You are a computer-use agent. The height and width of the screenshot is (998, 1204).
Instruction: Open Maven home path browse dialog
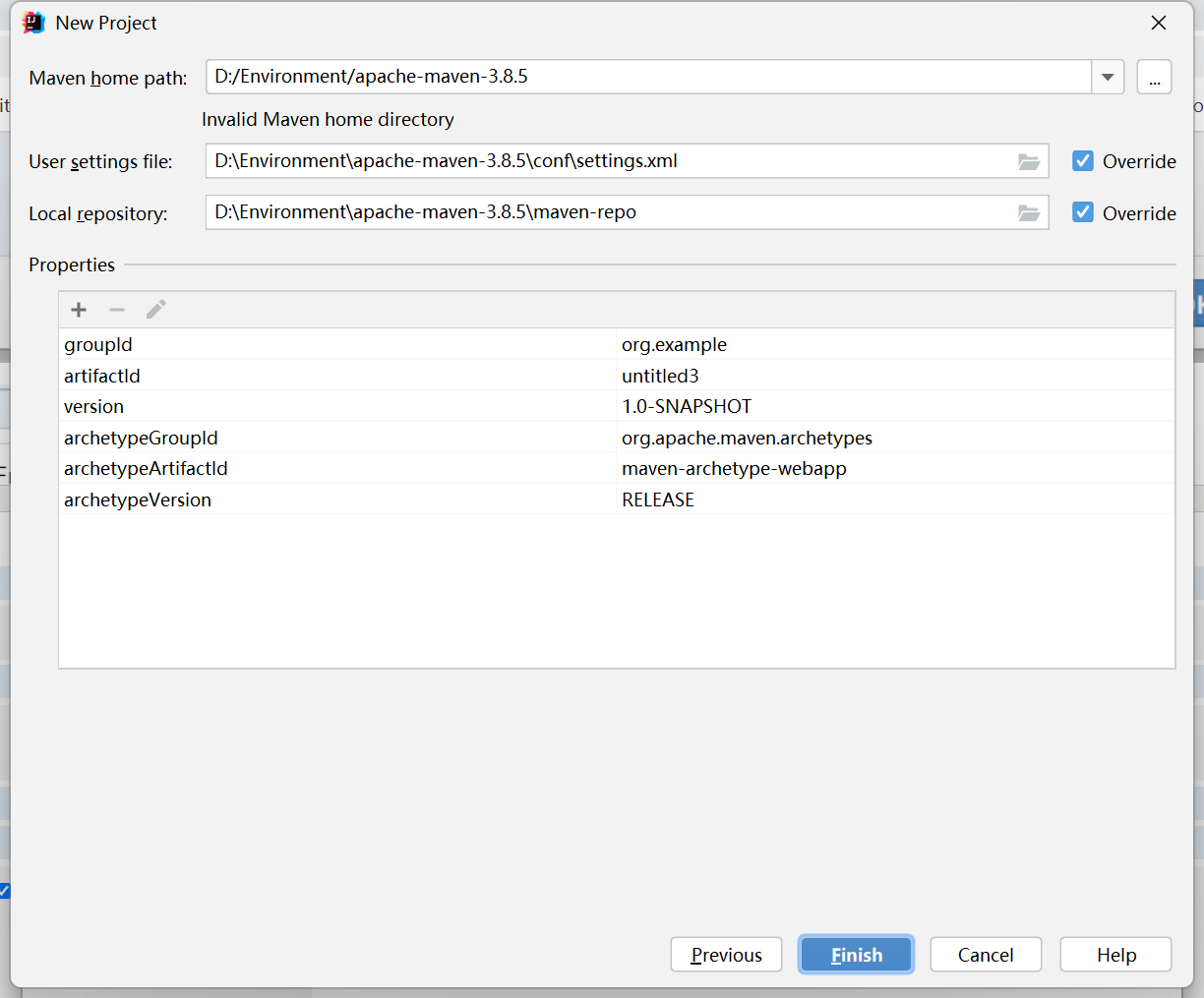point(1154,77)
